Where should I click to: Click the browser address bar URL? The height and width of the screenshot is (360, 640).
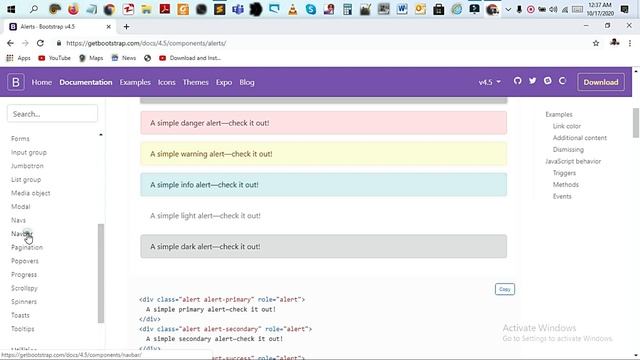146,43
